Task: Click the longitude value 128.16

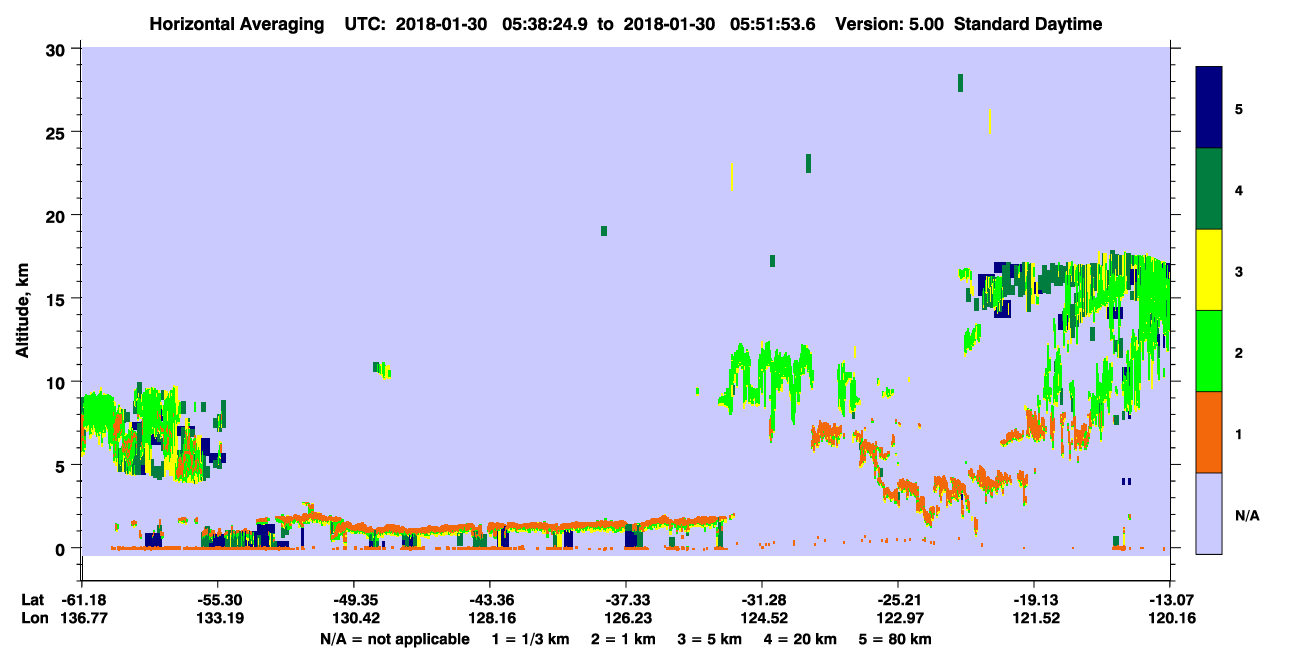Action: coord(489,618)
